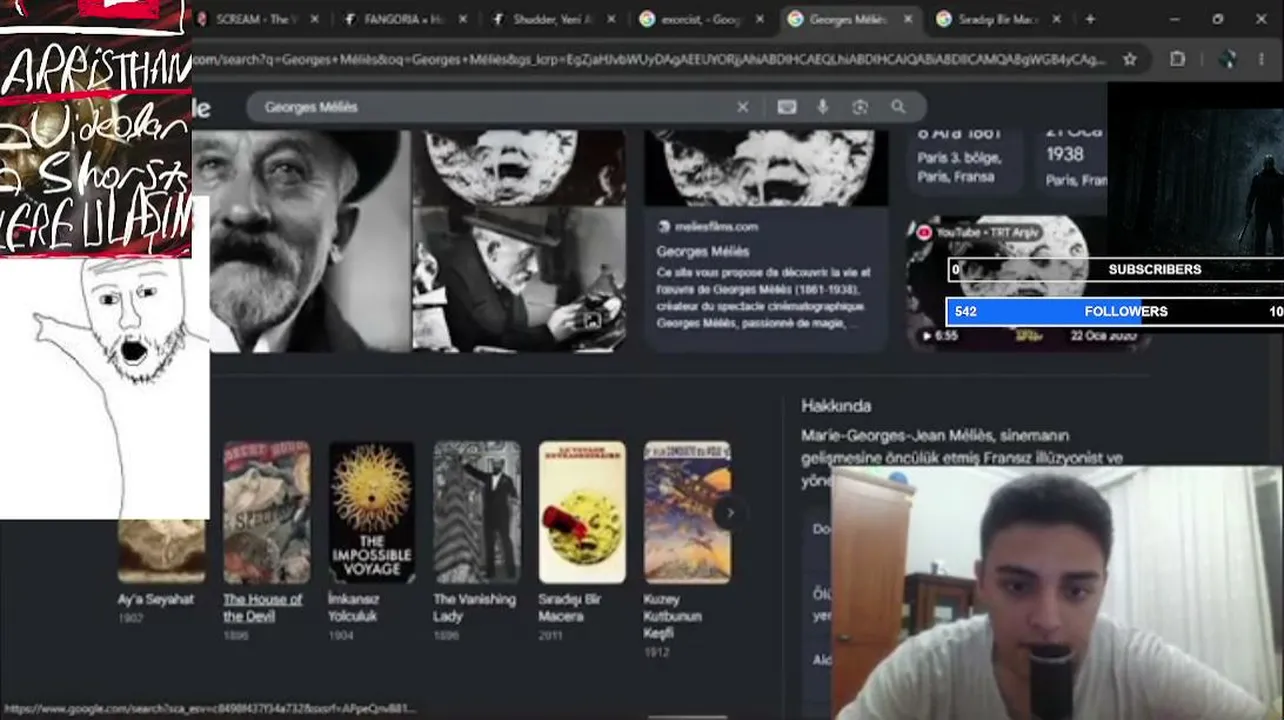Select the Sıradışı Bir Macera poster
The width and height of the screenshot is (1284, 720).
click(x=582, y=512)
